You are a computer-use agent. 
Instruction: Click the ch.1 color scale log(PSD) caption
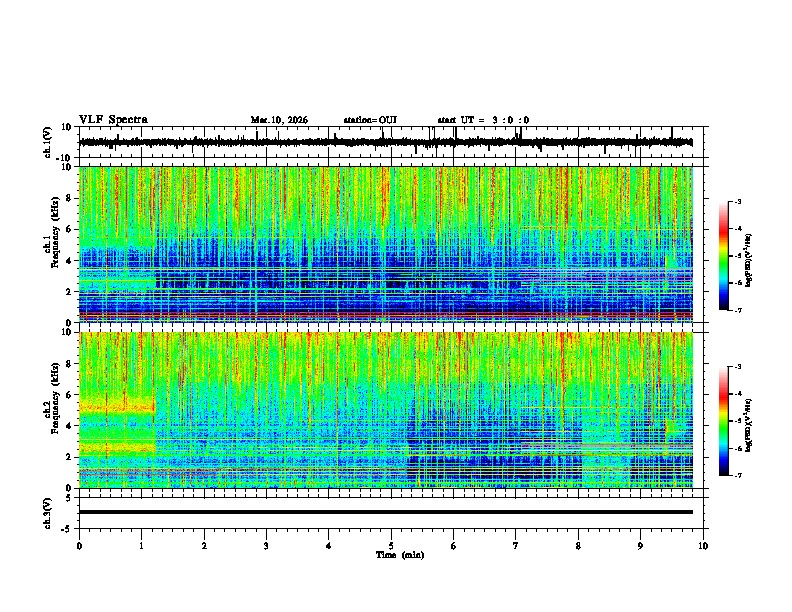pyautogui.click(x=748, y=260)
